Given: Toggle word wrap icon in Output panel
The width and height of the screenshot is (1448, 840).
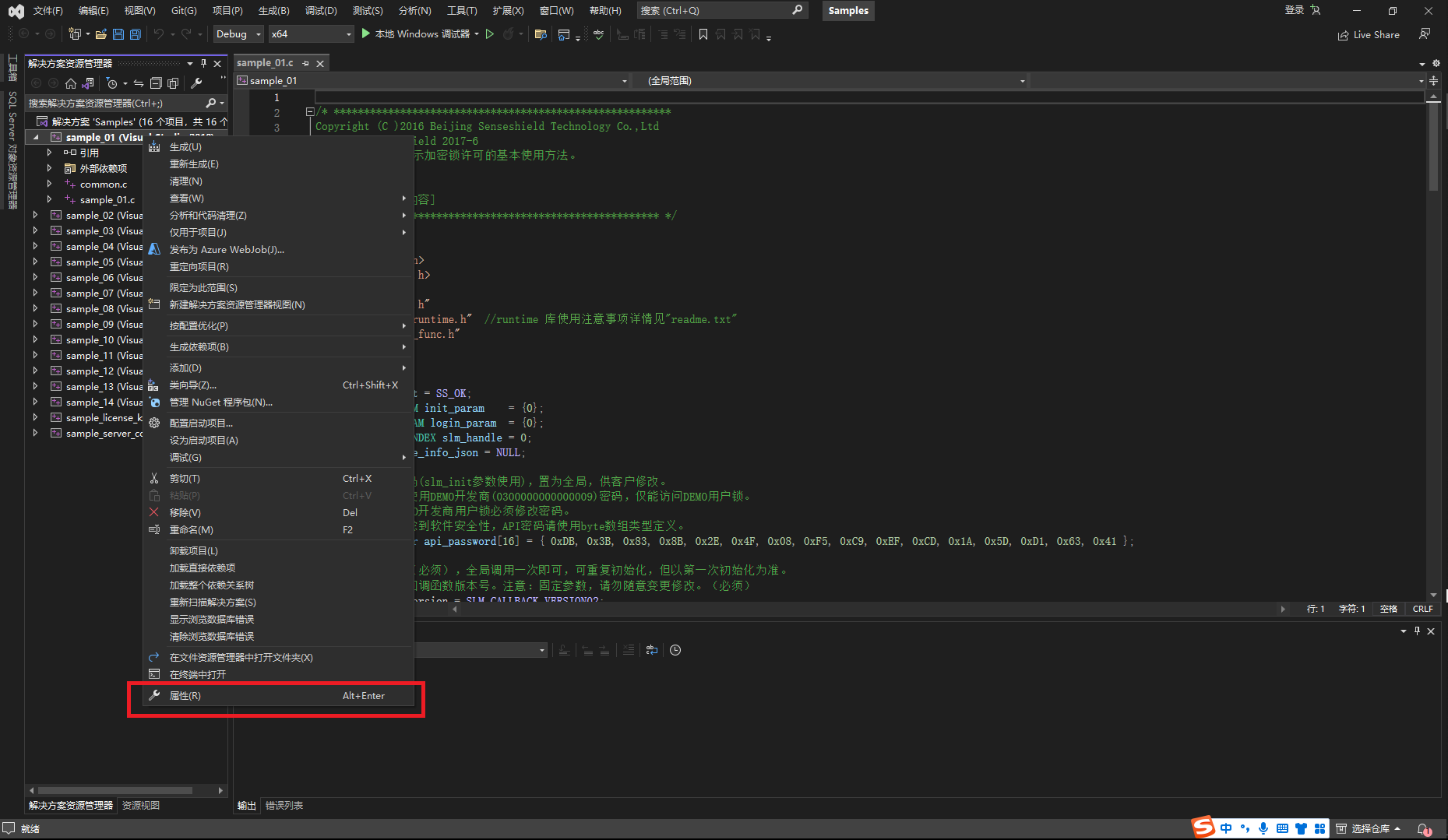Looking at the screenshot, I should tap(652, 650).
